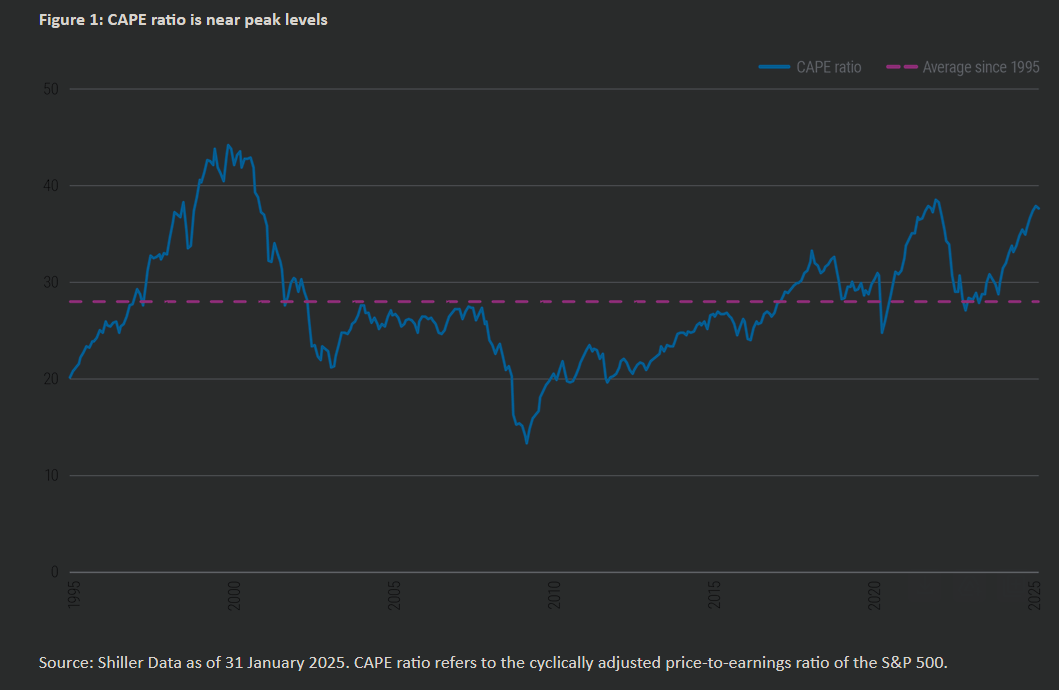The image size is (1059, 690).
Task: Toggle the "CAPE ratio" legend label
Action: 828,67
